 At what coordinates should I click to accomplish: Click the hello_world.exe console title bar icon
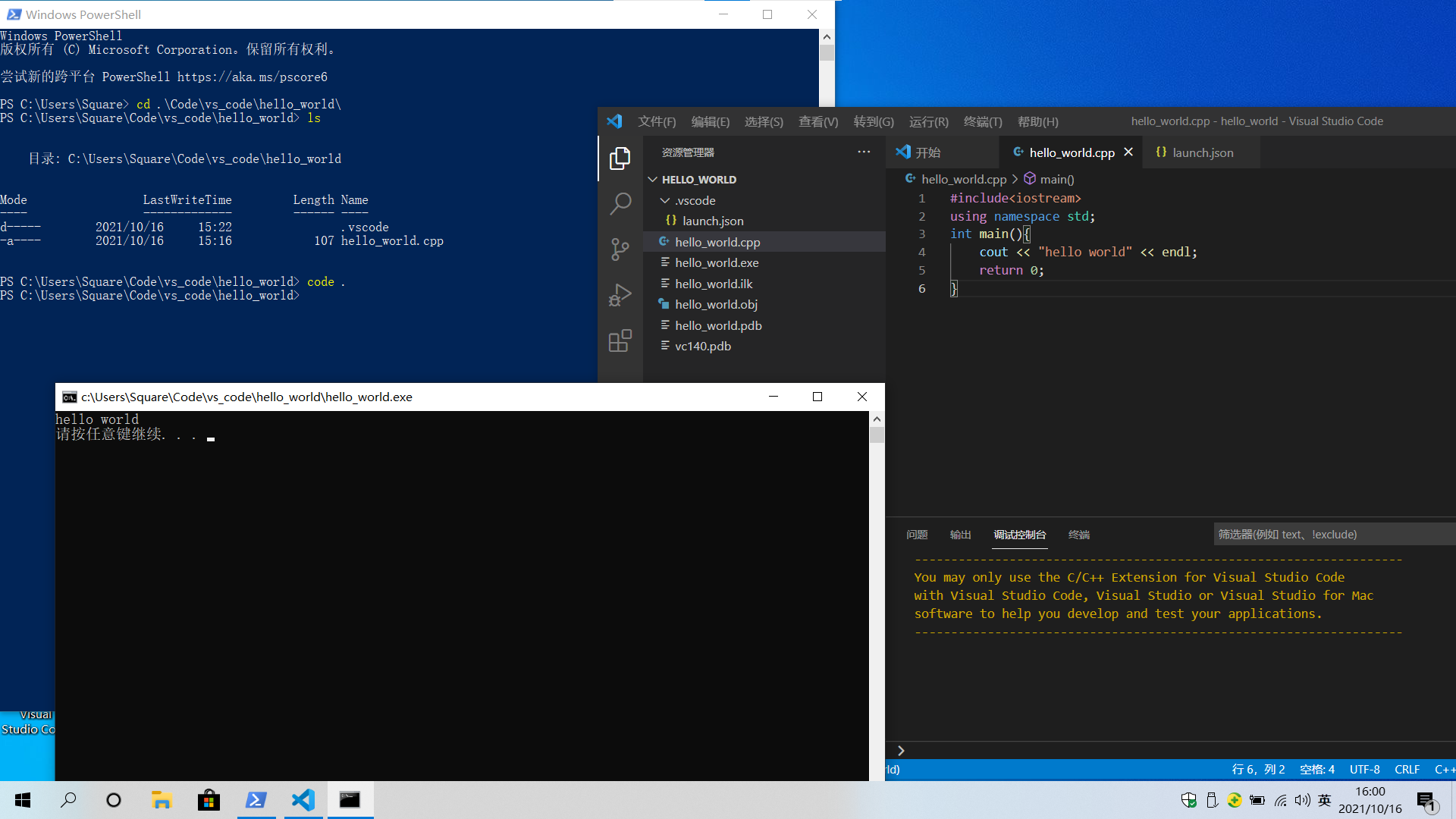[x=69, y=397]
